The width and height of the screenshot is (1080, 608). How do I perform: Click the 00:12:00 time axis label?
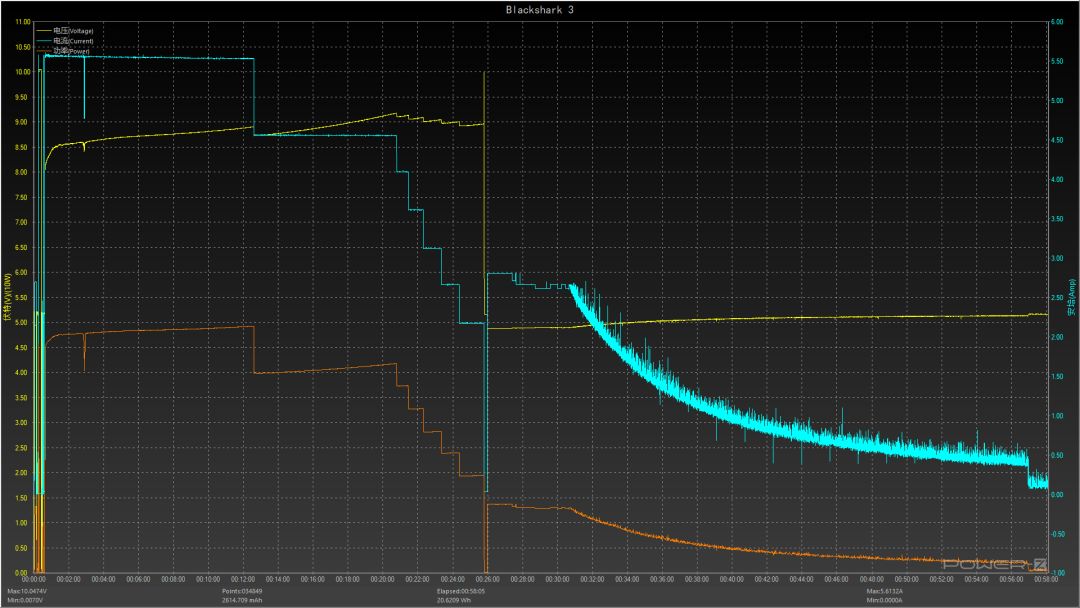(x=243, y=580)
